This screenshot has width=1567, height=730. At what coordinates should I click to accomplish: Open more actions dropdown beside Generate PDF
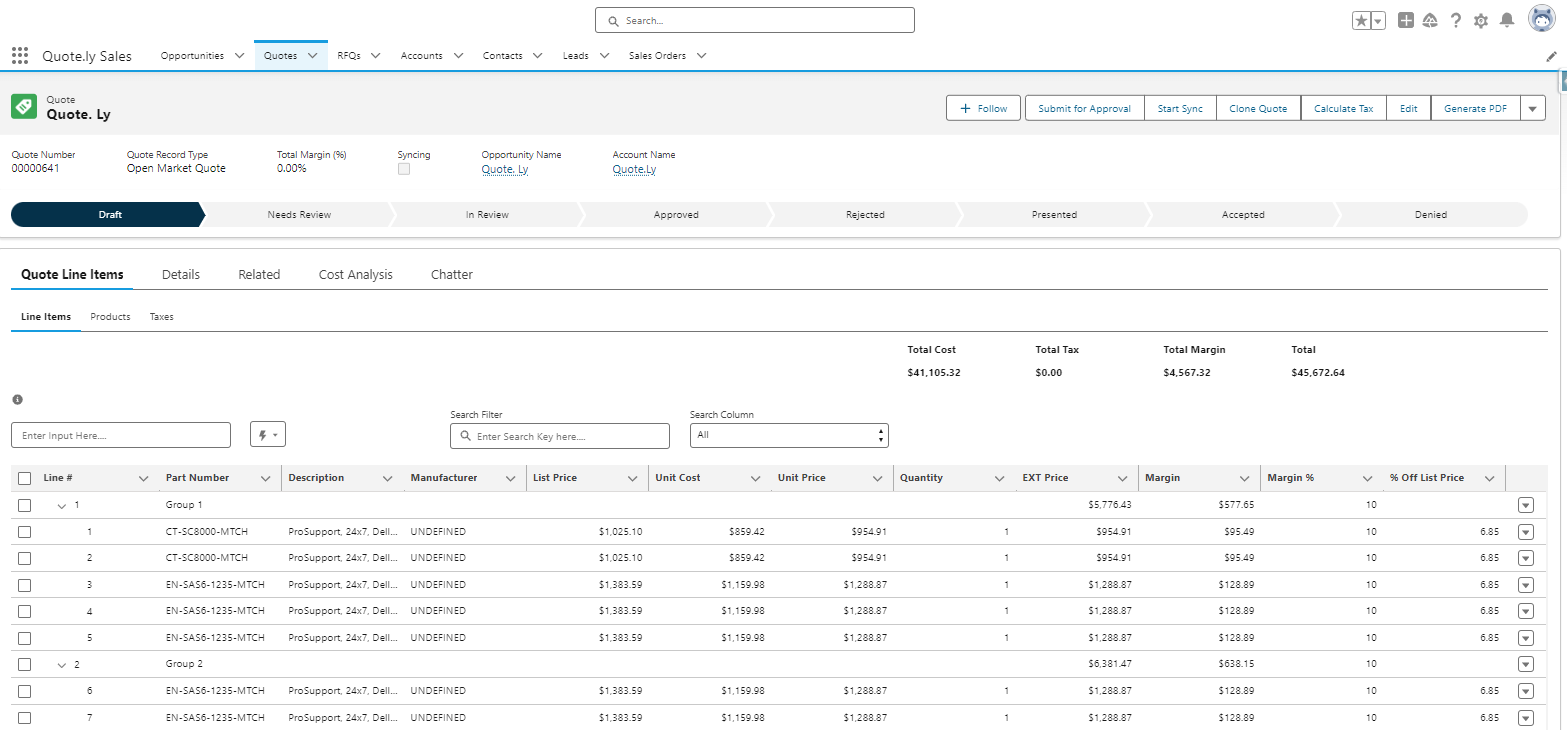tap(1533, 108)
